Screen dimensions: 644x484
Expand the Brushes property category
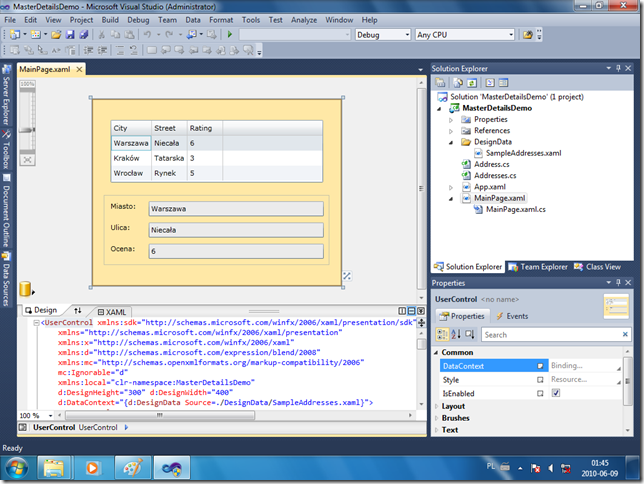click(x=437, y=418)
